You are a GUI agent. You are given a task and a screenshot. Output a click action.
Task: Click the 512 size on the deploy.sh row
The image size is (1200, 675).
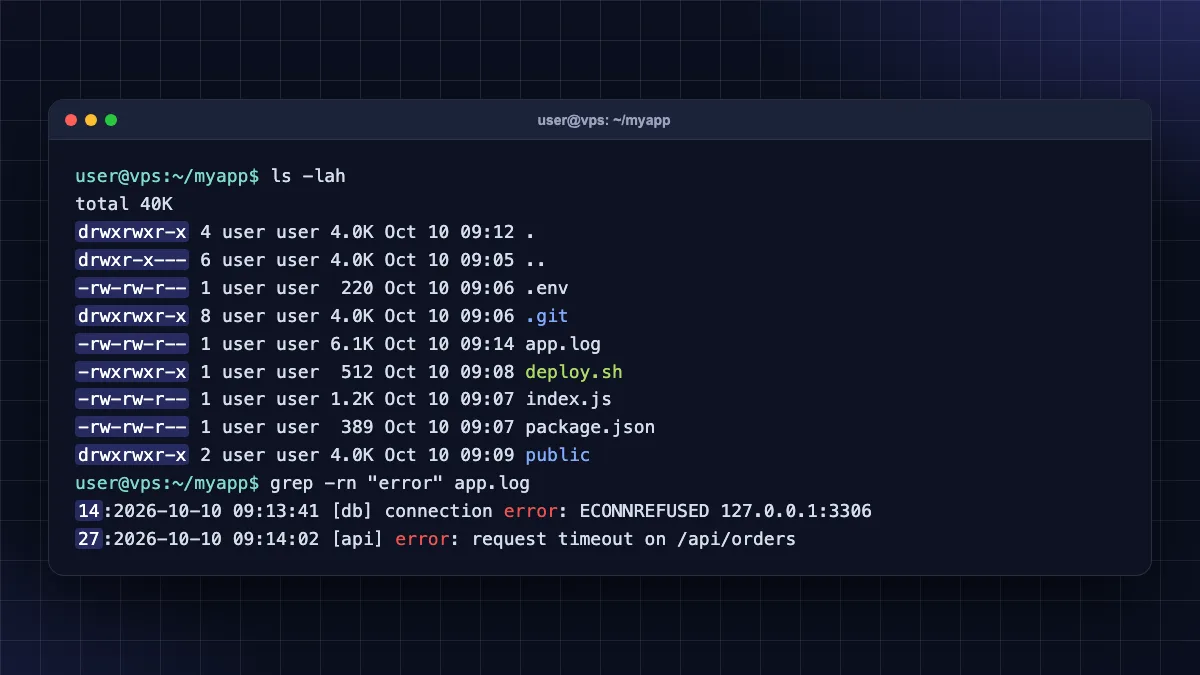click(357, 372)
